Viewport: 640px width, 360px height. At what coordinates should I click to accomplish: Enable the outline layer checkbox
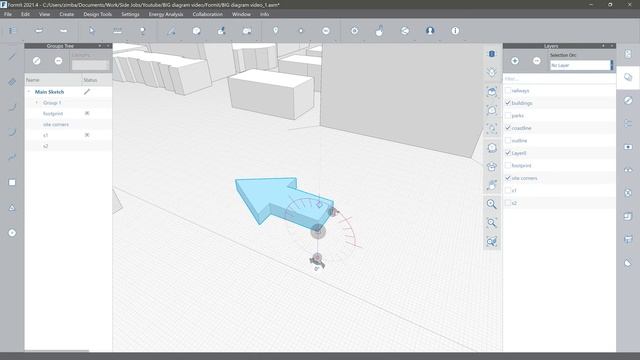[508, 140]
